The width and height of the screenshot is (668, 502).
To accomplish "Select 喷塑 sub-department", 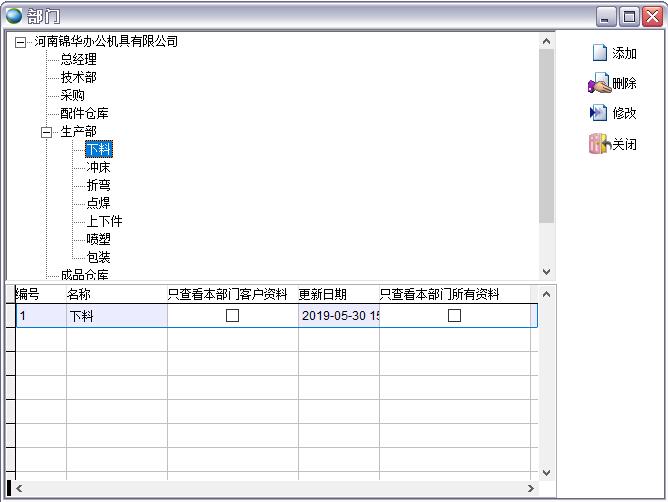I will click(98, 239).
